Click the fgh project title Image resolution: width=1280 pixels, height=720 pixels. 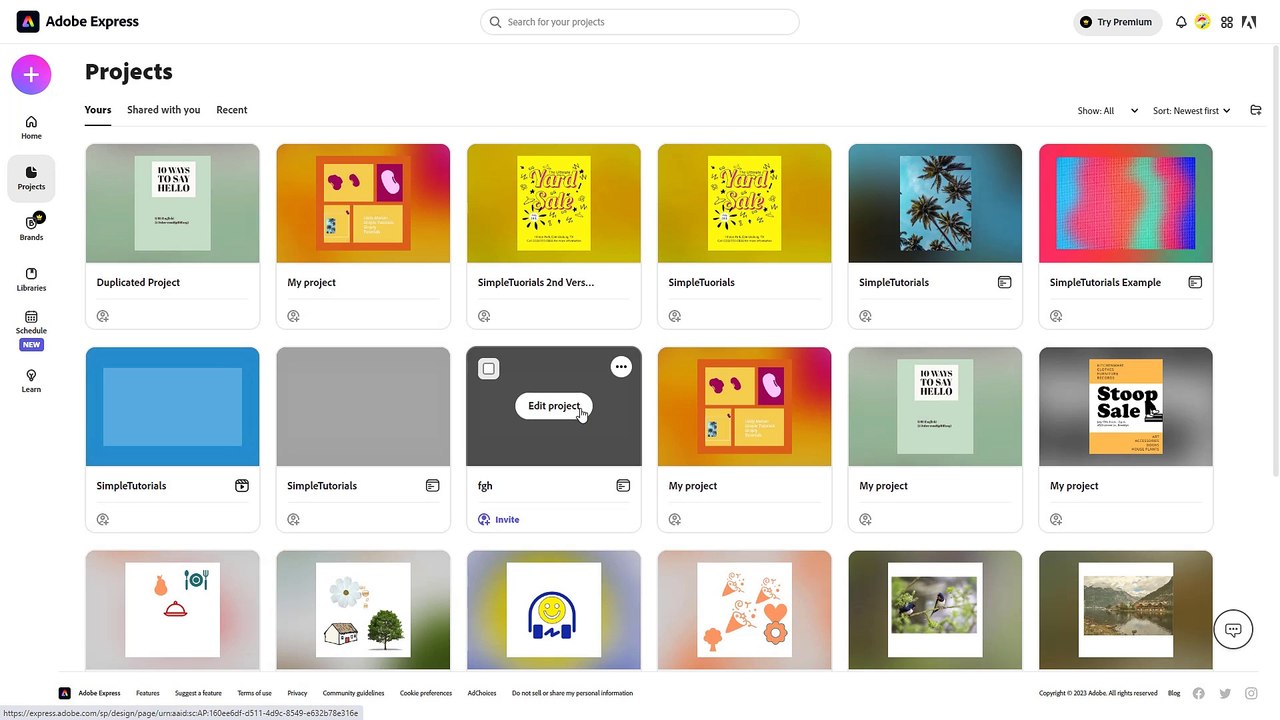[x=485, y=486]
